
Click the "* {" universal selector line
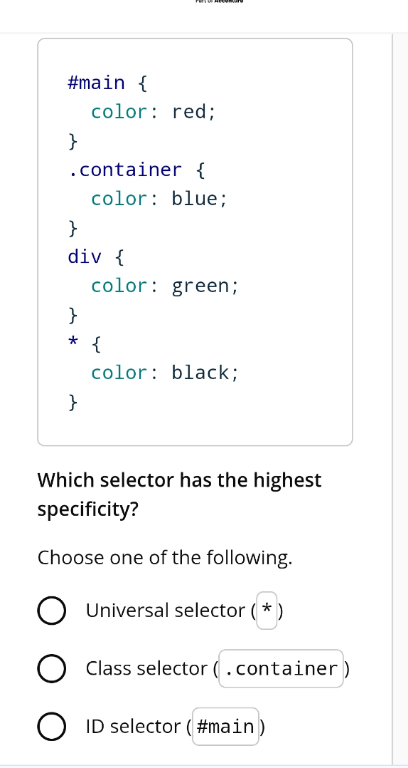(x=84, y=344)
